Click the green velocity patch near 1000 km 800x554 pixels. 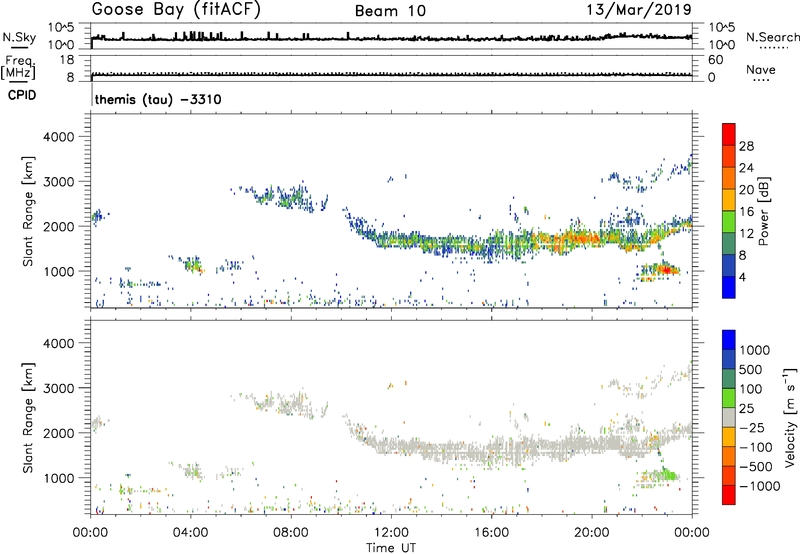point(667,475)
